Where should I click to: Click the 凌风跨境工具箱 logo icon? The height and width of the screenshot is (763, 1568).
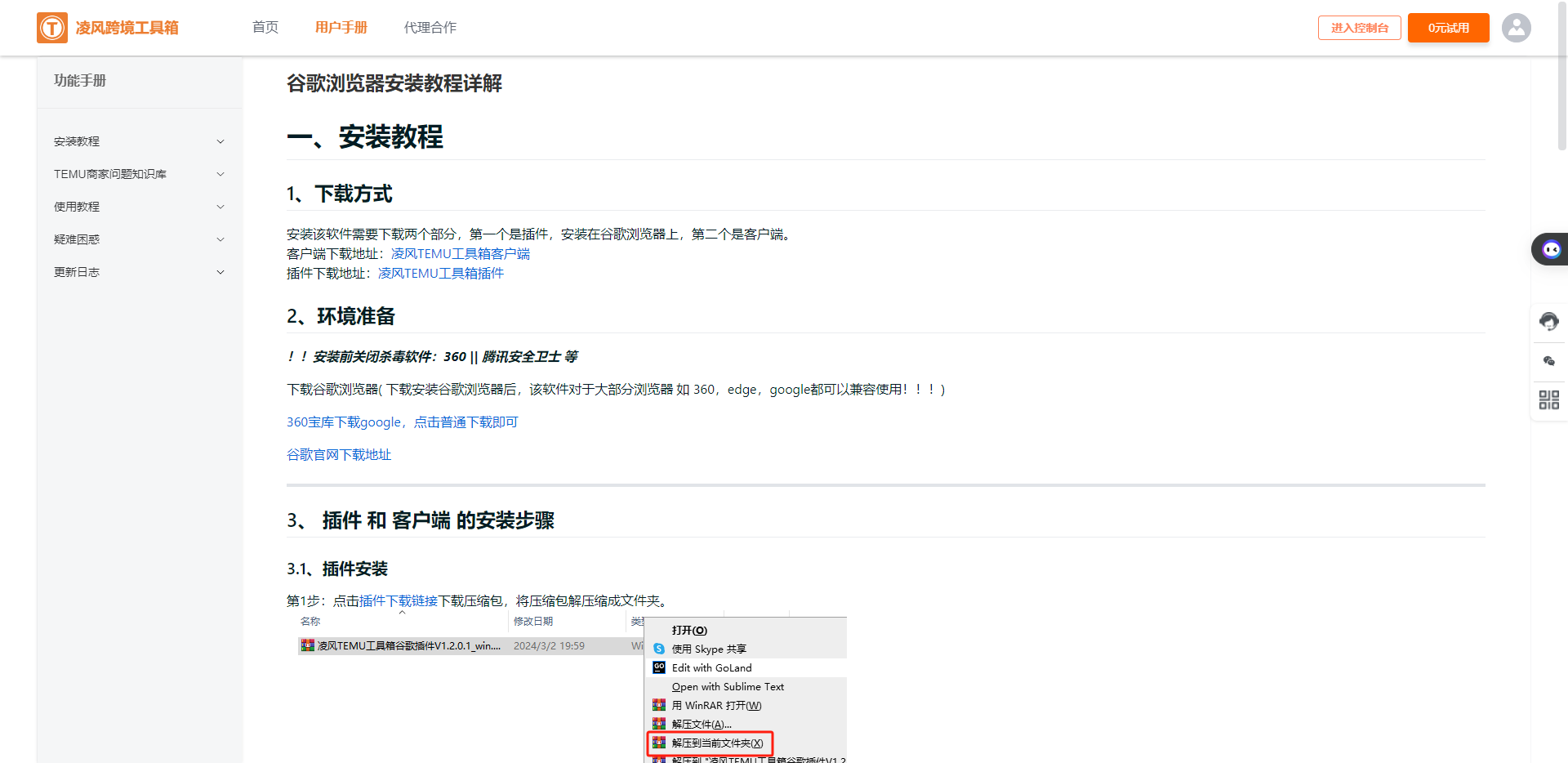click(52, 28)
